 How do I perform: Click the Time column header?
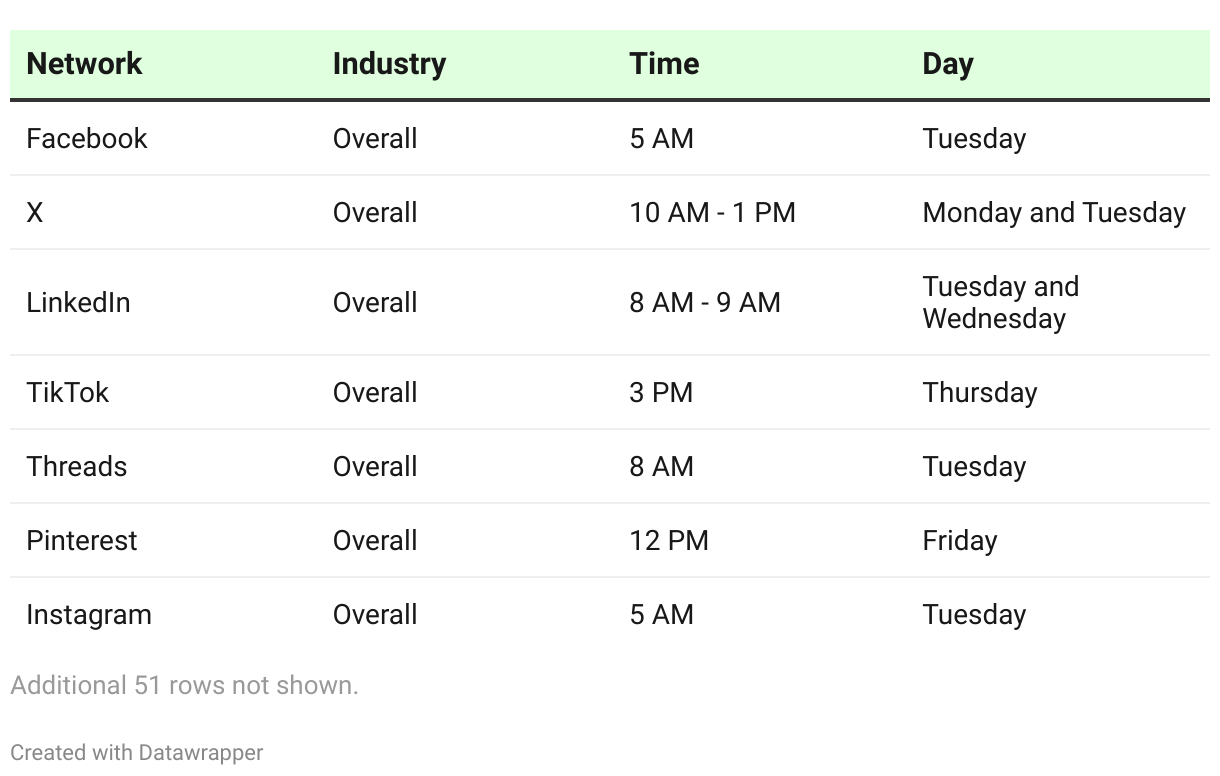tap(664, 64)
